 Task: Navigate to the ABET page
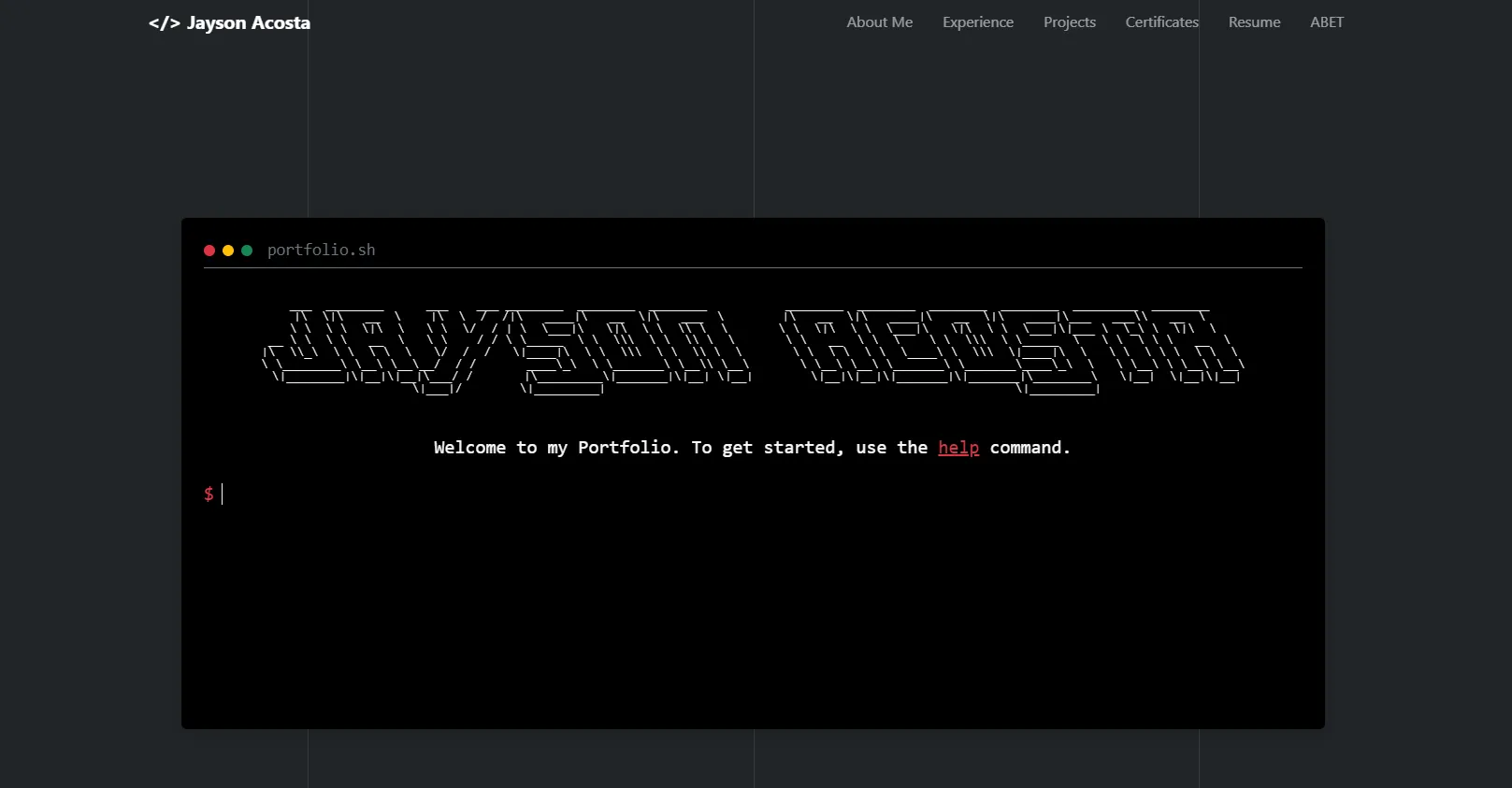pos(1326,22)
